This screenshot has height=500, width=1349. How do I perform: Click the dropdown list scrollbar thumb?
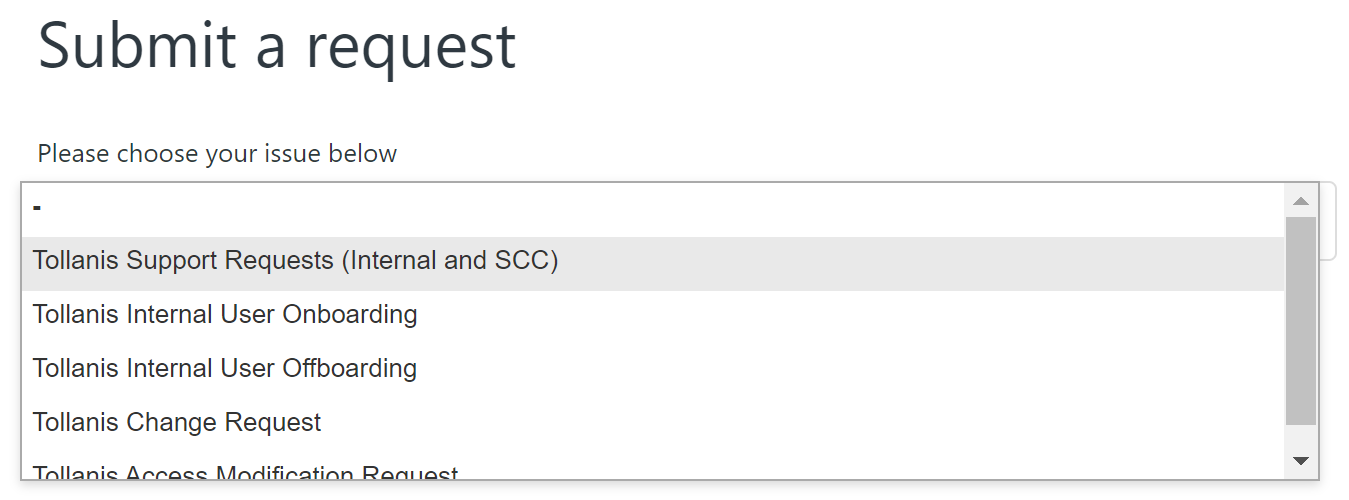1301,320
